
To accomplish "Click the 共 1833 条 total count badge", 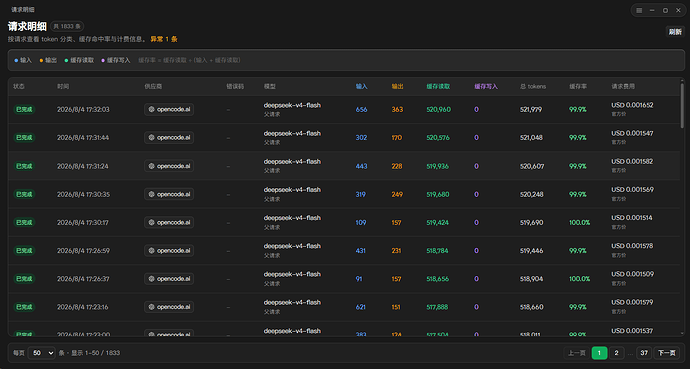I will tap(67, 26).
